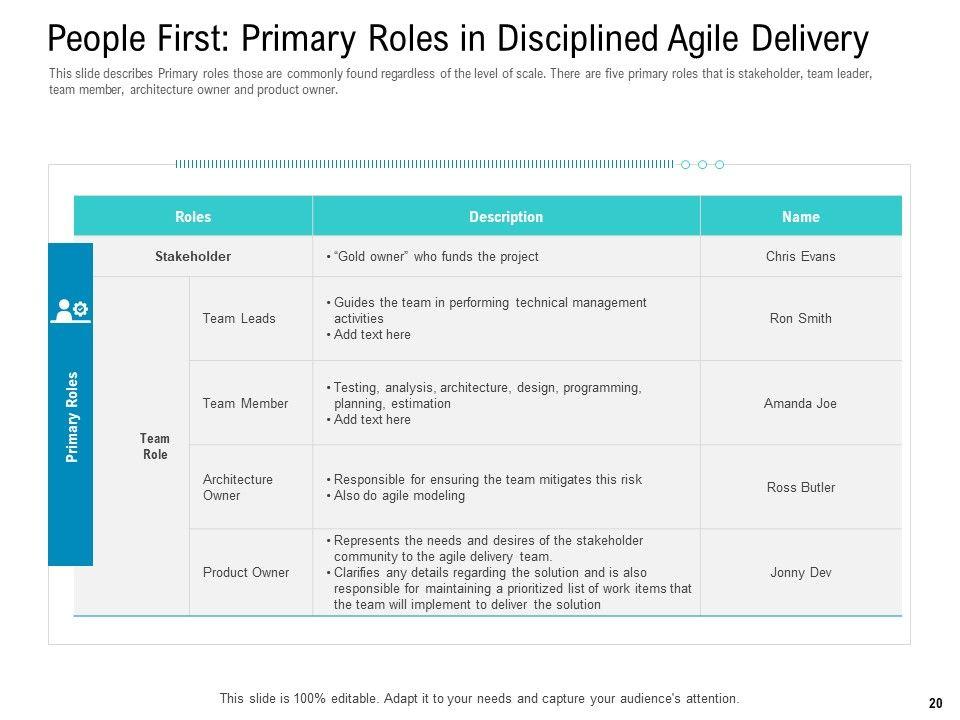Select the Team Role merged cell
The height and width of the screenshot is (720, 960).
[x=155, y=446]
